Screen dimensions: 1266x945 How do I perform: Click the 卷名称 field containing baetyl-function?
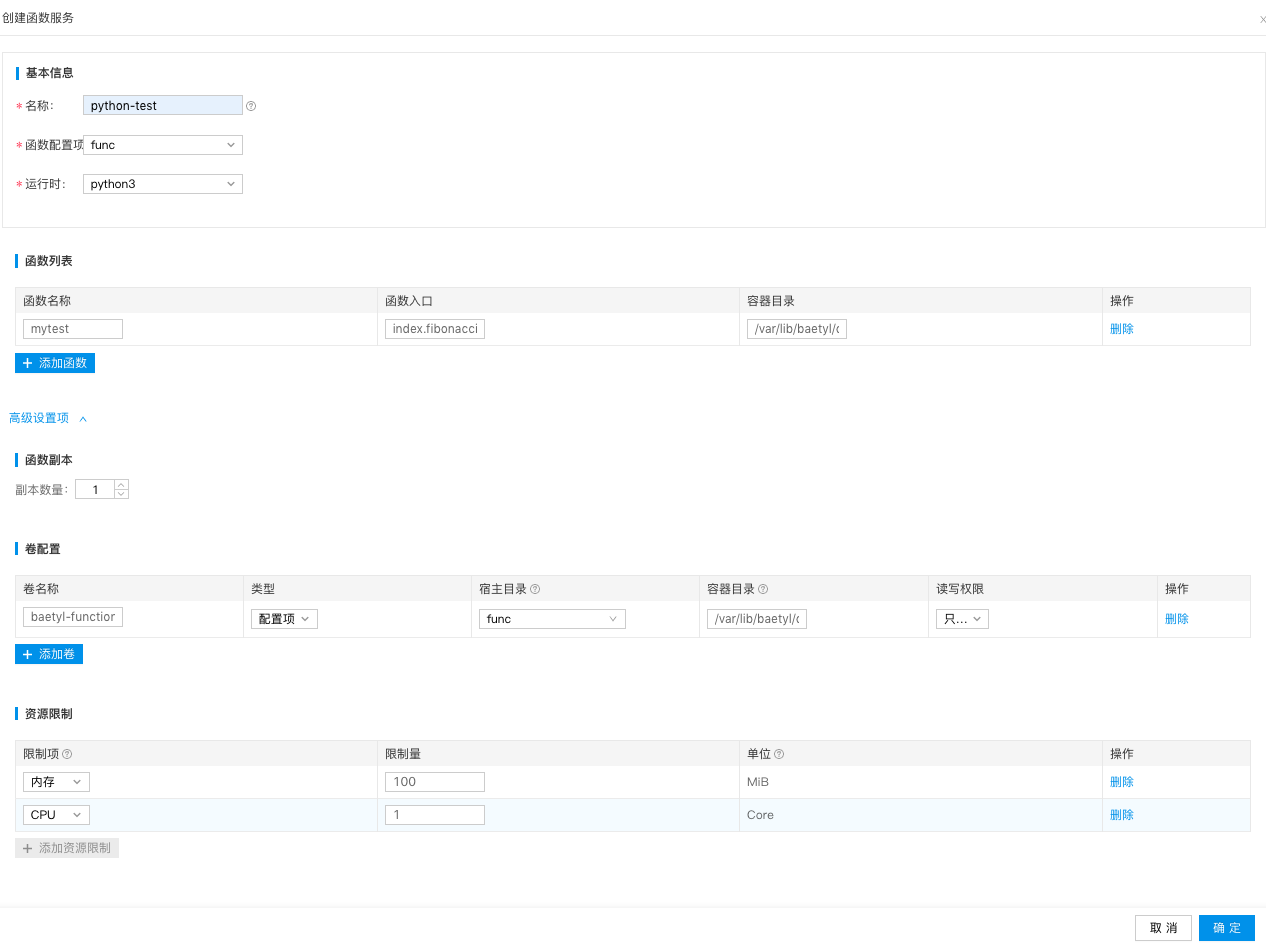click(73, 617)
